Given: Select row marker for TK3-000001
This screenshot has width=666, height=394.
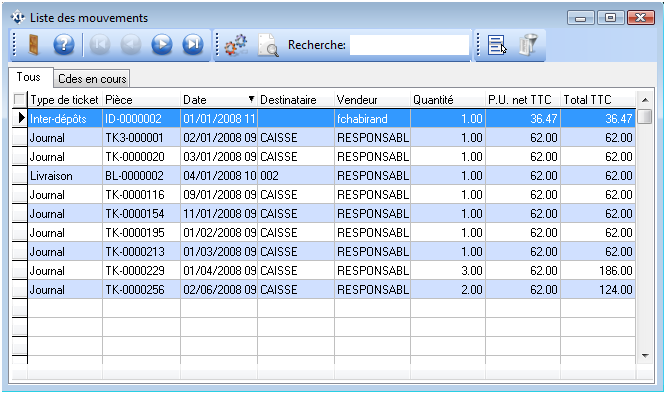Looking at the screenshot, I should pyautogui.click(x=20, y=138).
